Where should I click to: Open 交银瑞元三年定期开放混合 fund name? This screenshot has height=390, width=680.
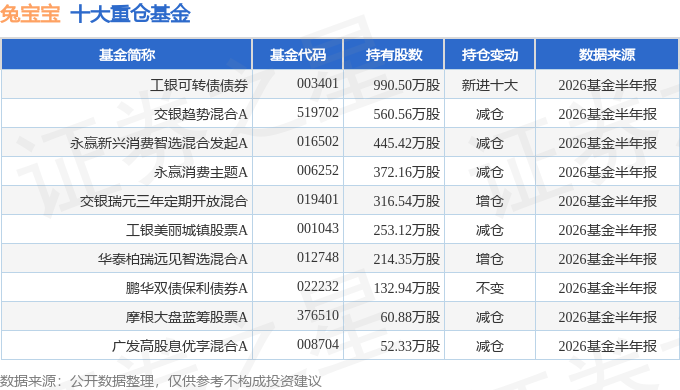coord(163,201)
